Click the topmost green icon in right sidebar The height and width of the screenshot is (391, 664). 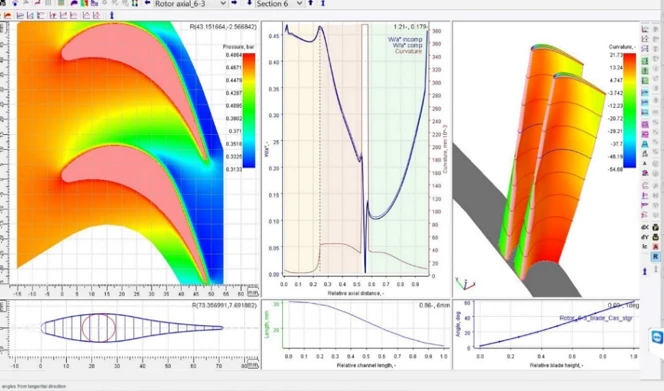pyautogui.click(x=645, y=61)
